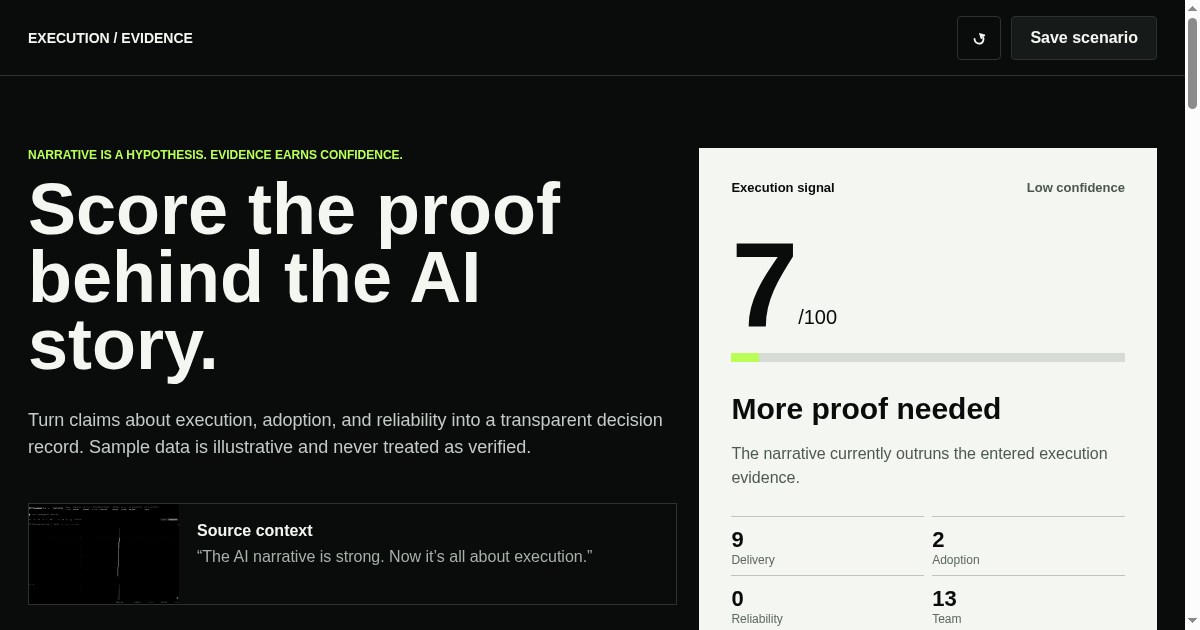
Task: Select the Delivery score of 9
Action: coord(738,540)
